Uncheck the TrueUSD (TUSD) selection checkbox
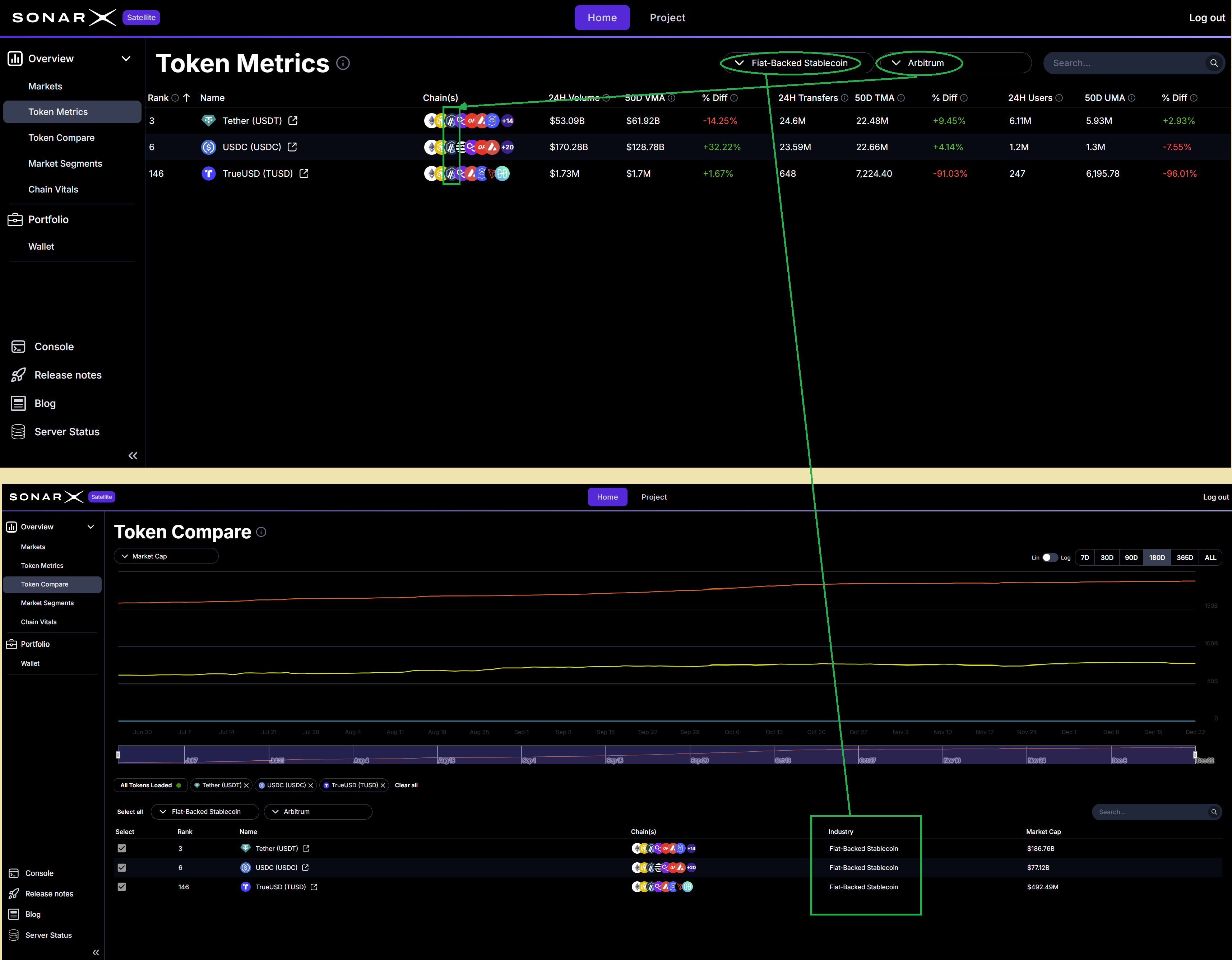This screenshot has width=1232, height=960. tap(122, 887)
